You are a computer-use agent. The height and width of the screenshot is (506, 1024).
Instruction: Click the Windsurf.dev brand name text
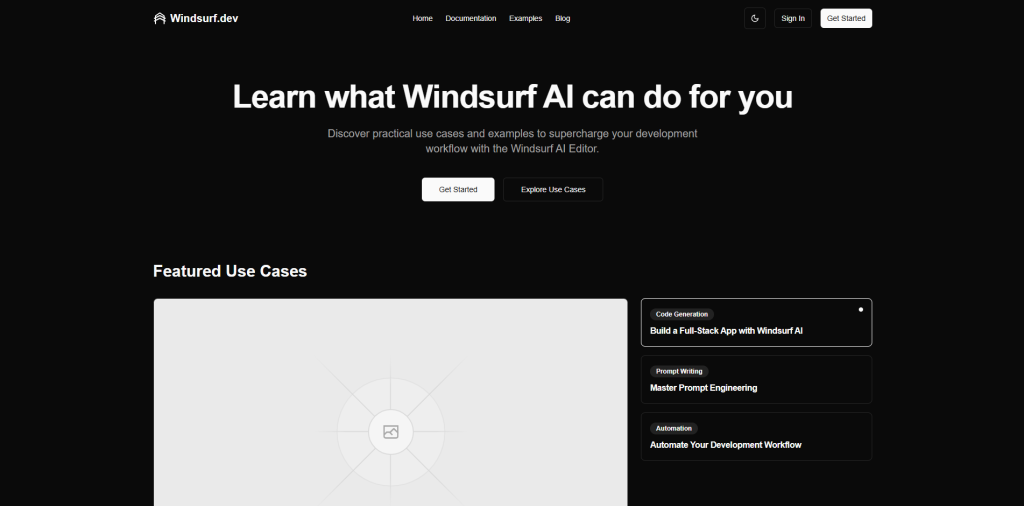pyautogui.click(x=204, y=18)
